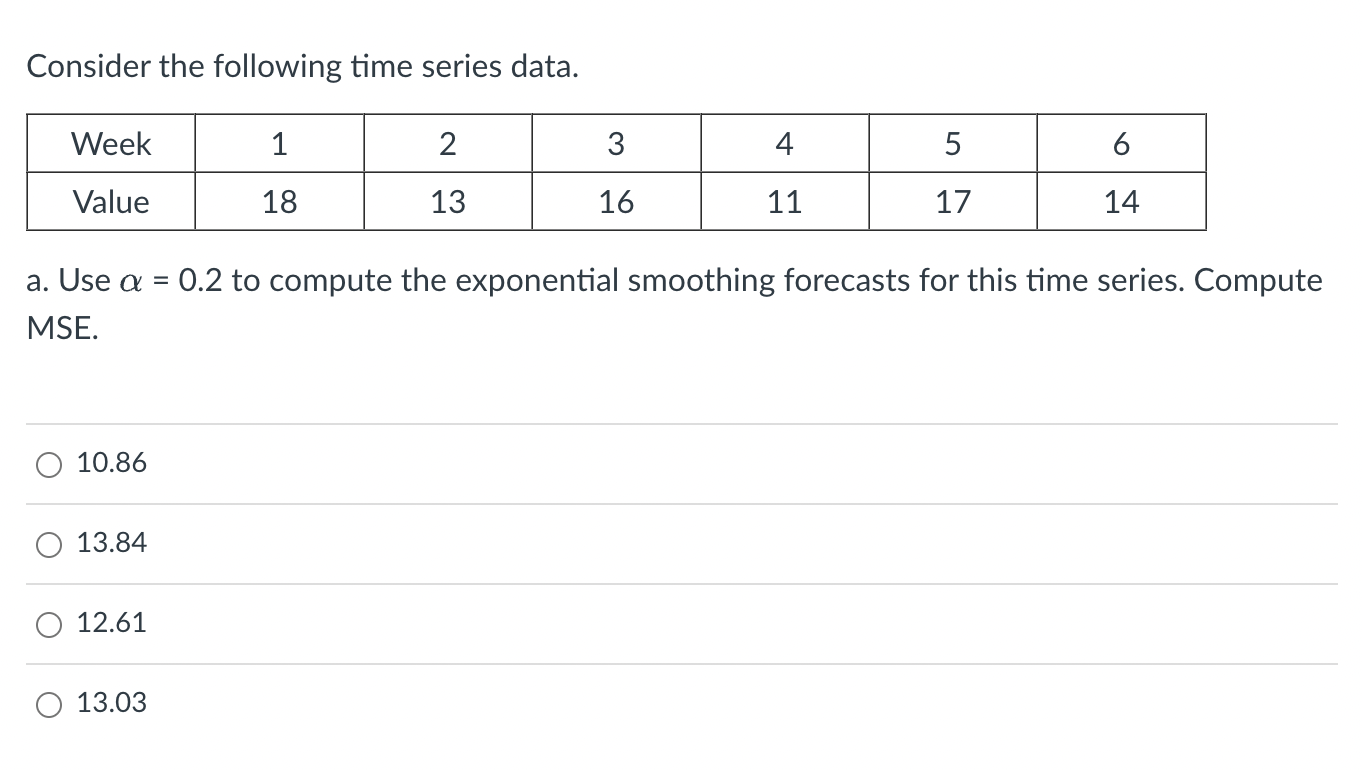Click the table cell containing 13
1362x770 pixels.
pyautogui.click(x=447, y=201)
